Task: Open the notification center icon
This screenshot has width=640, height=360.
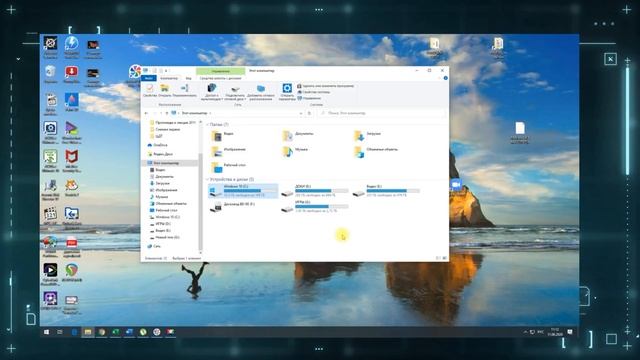Action: tap(570, 332)
